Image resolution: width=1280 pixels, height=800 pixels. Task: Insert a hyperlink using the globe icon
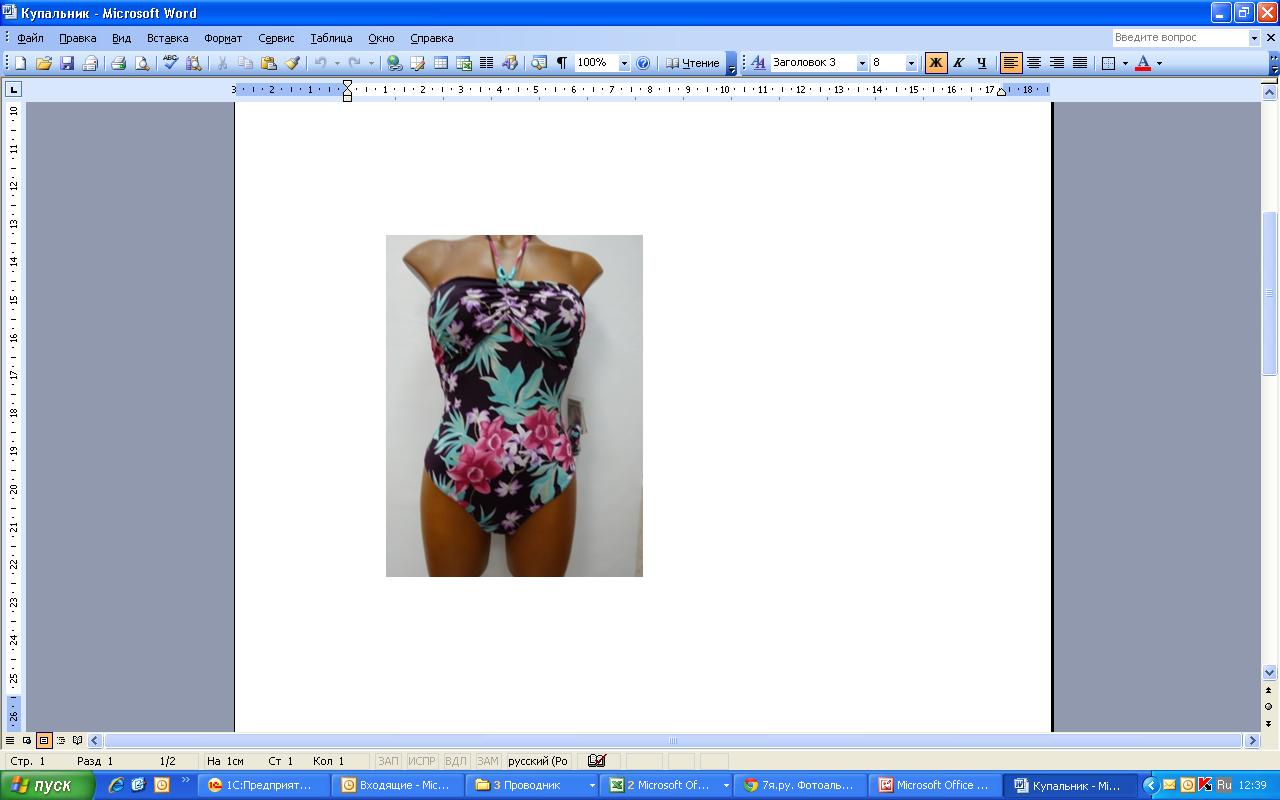point(395,63)
